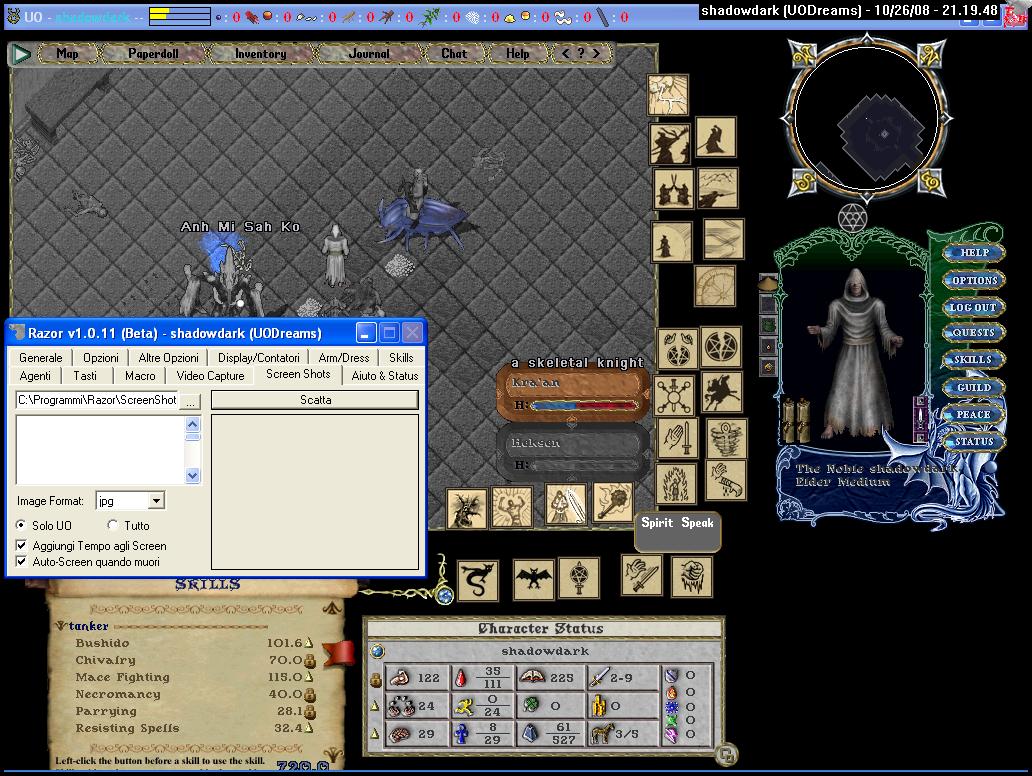Click the bleeding arm spell icon
Viewport: 1032px width, 776px height.
pos(726,480)
